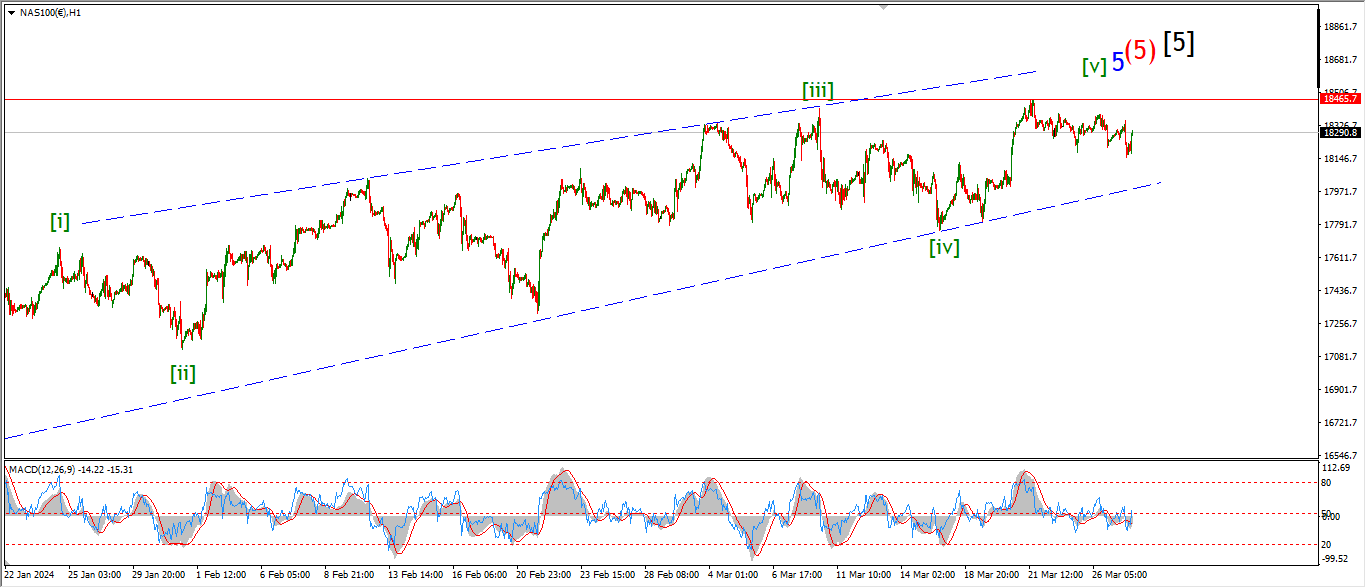Click the black [5] wave label
The image size is (1366, 588).
coord(1180,43)
